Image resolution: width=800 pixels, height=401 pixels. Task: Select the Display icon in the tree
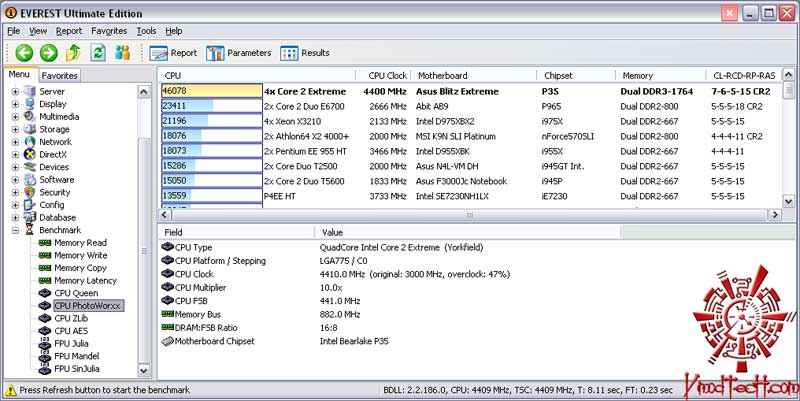pyautogui.click(x=30, y=104)
